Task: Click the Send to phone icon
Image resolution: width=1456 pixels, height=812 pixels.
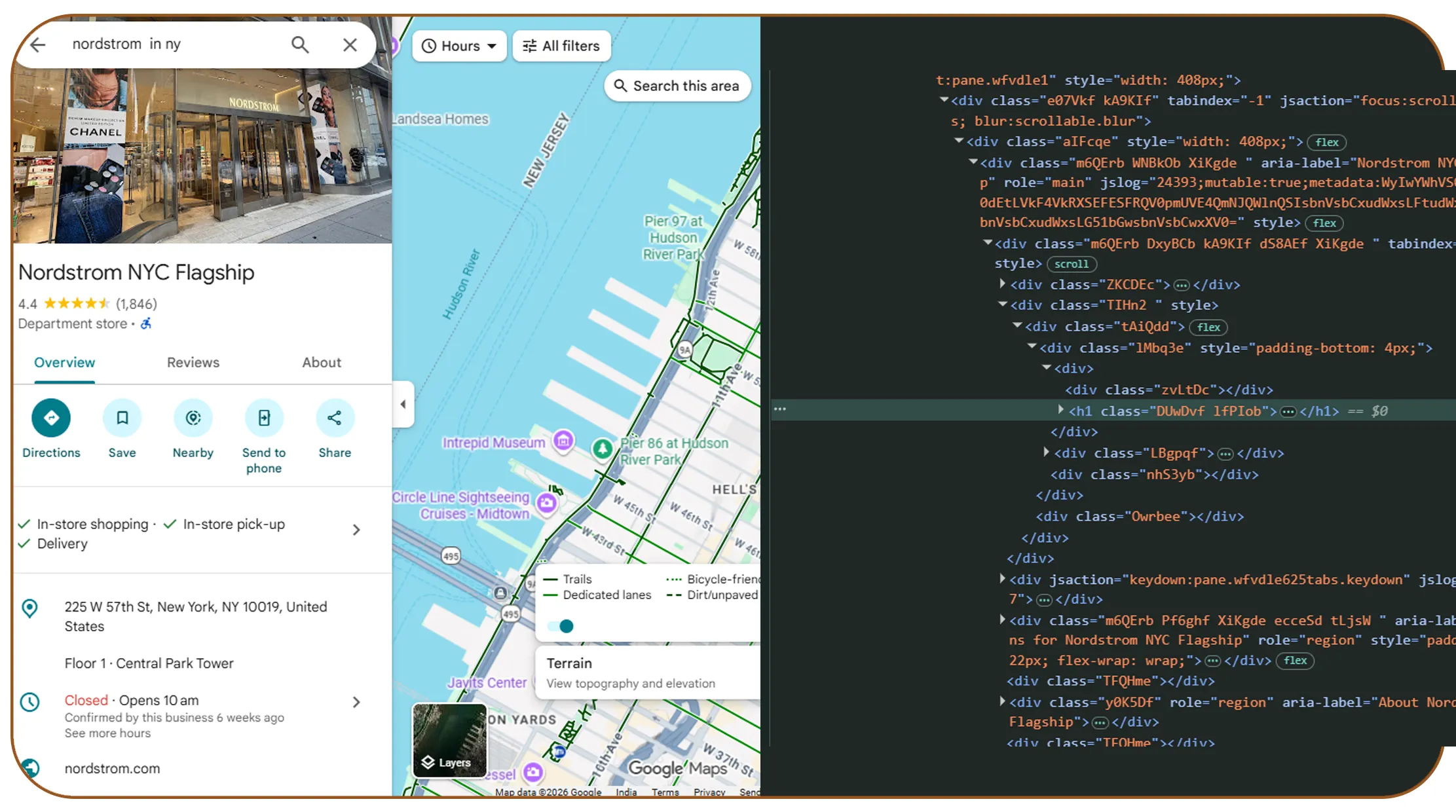Action: tap(264, 418)
